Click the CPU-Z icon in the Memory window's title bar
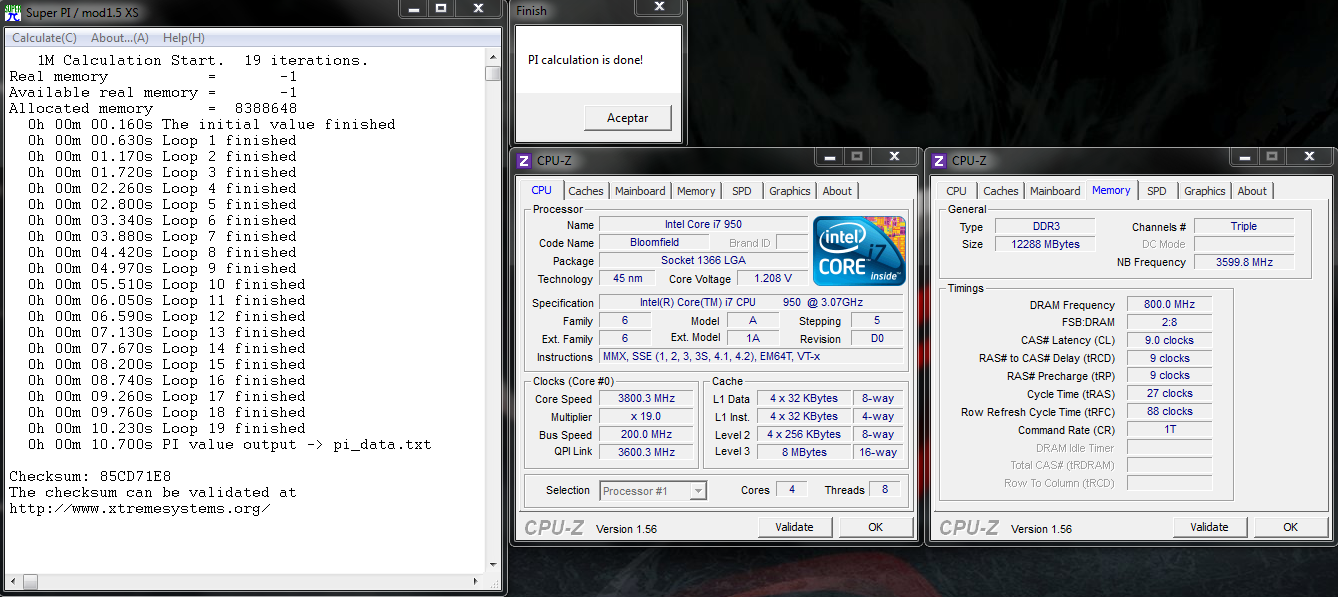The height and width of the screenshot is (597, 1338). point(938,160)
